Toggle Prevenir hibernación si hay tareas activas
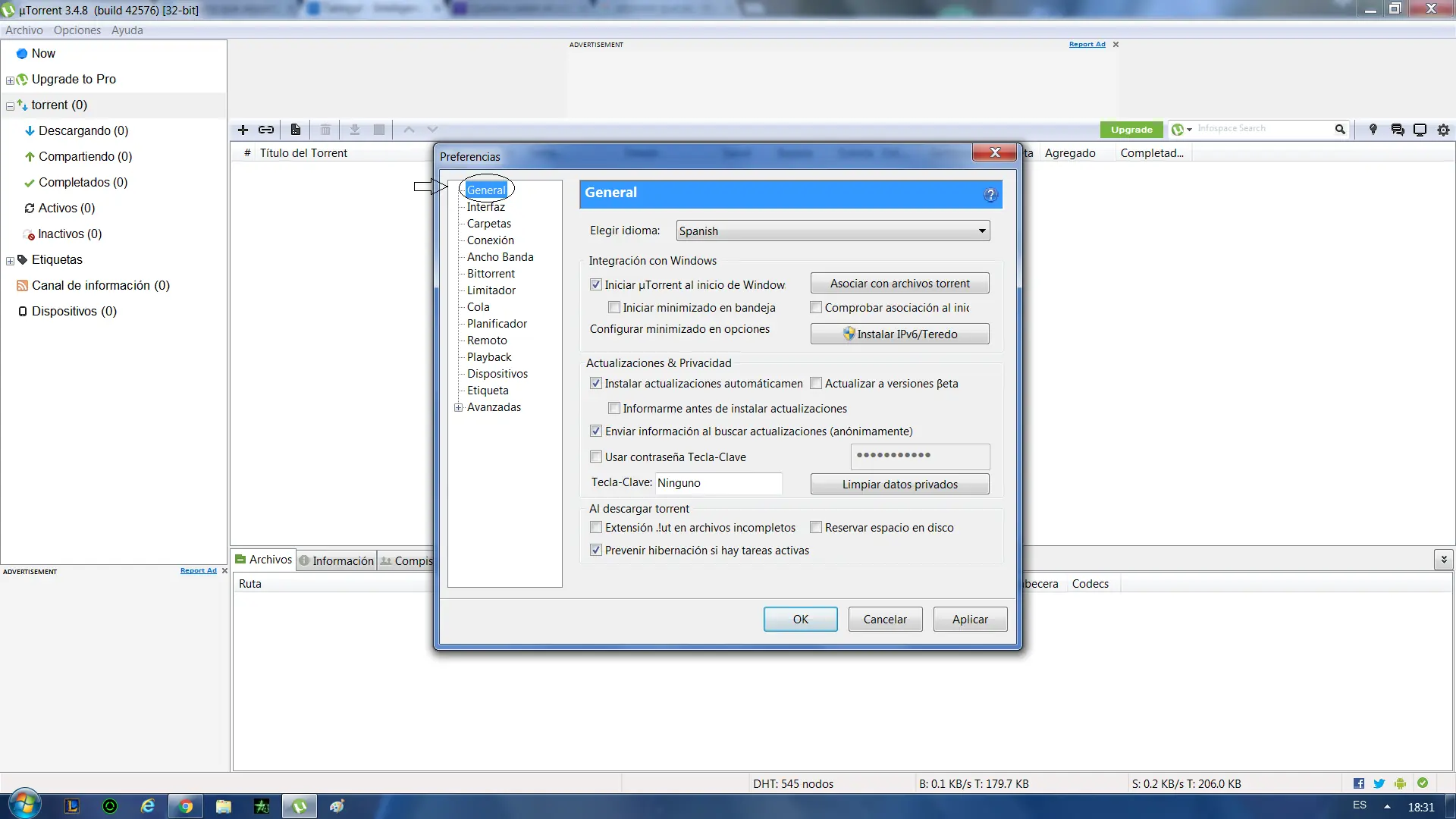 596,551
